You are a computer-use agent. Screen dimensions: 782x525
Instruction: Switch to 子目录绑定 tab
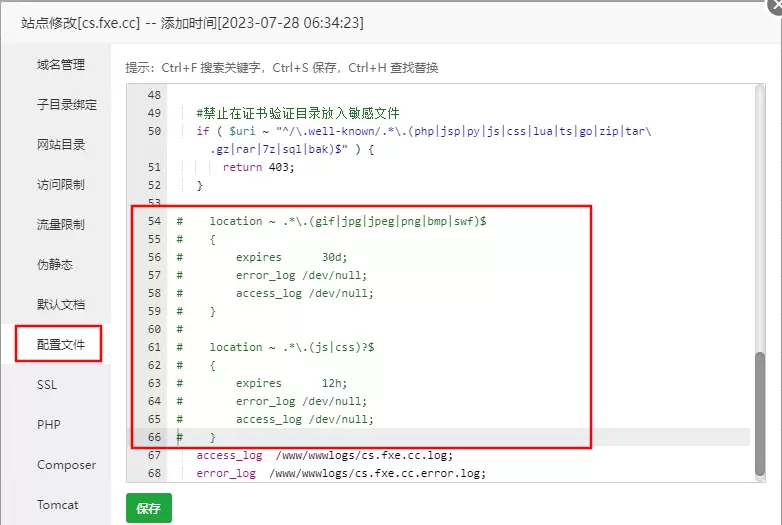(x=67, y=105)
